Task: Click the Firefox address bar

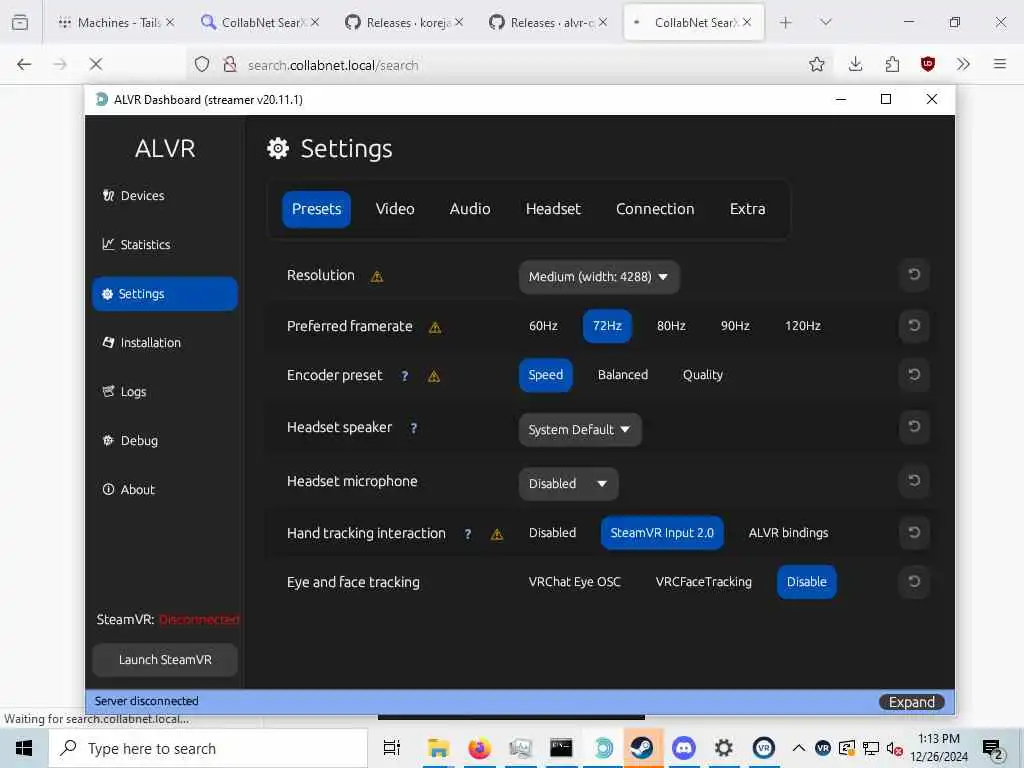Action: click(496, 65)
